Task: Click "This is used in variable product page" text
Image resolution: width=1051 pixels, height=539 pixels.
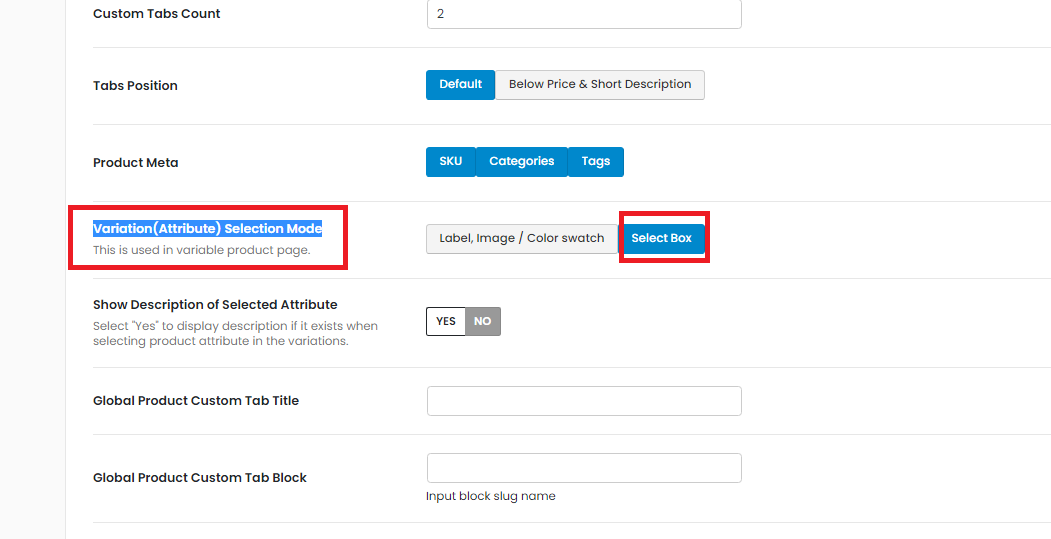Action: pos(201,250)
